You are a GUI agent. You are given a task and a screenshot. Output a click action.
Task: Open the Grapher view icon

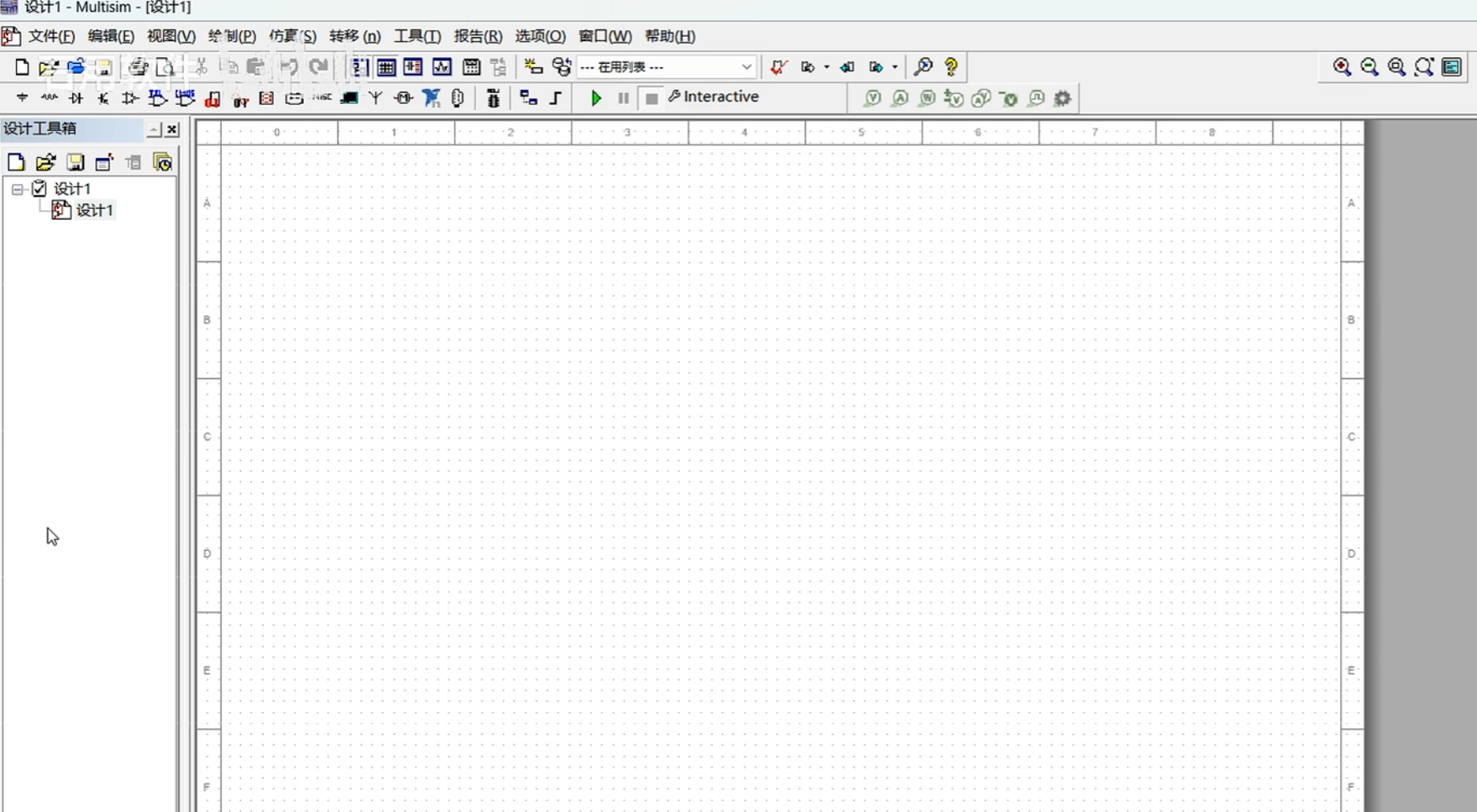[442, 67]
